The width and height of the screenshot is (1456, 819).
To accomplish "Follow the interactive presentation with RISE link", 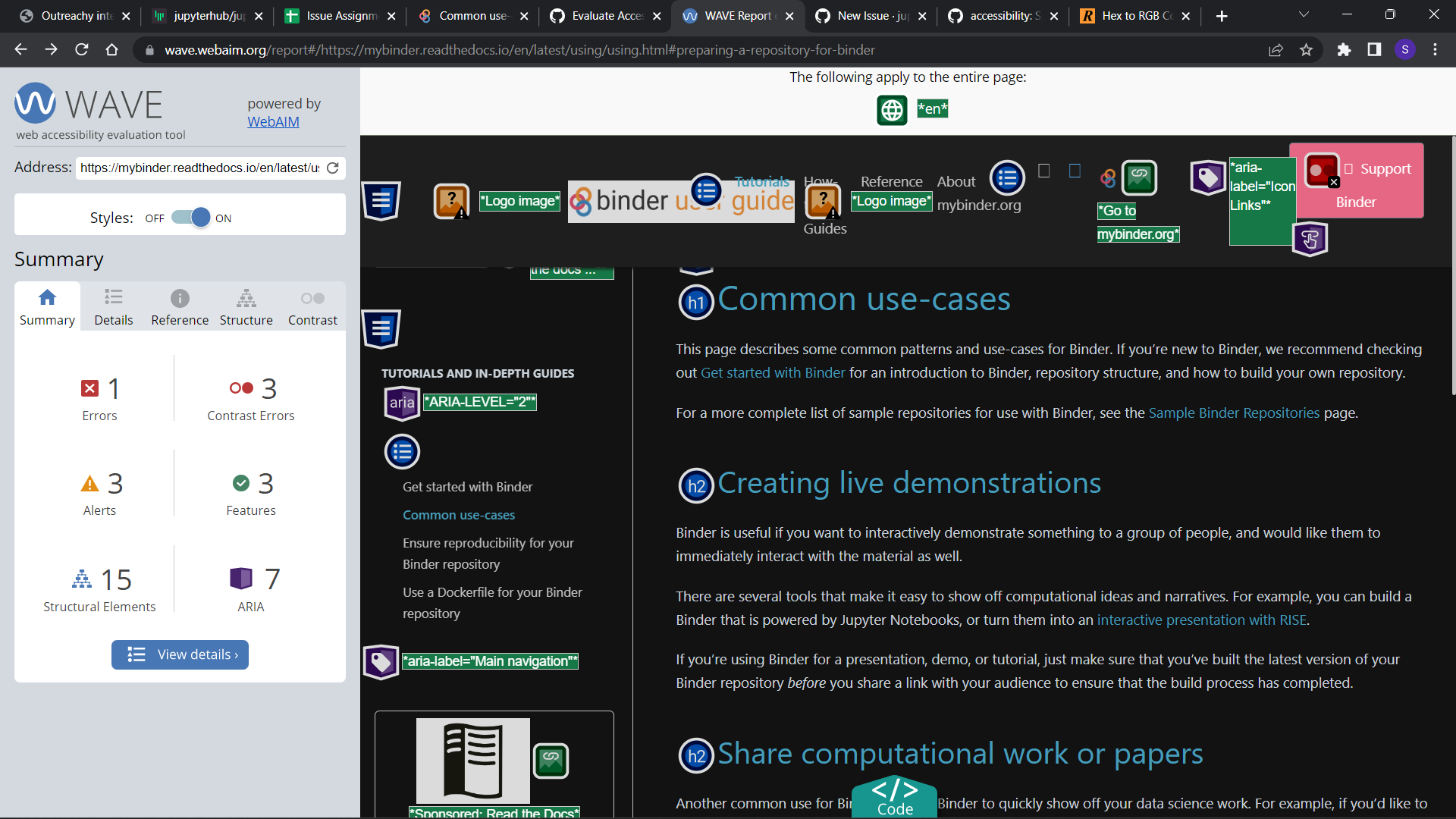I will click(x=1201, y=620).
